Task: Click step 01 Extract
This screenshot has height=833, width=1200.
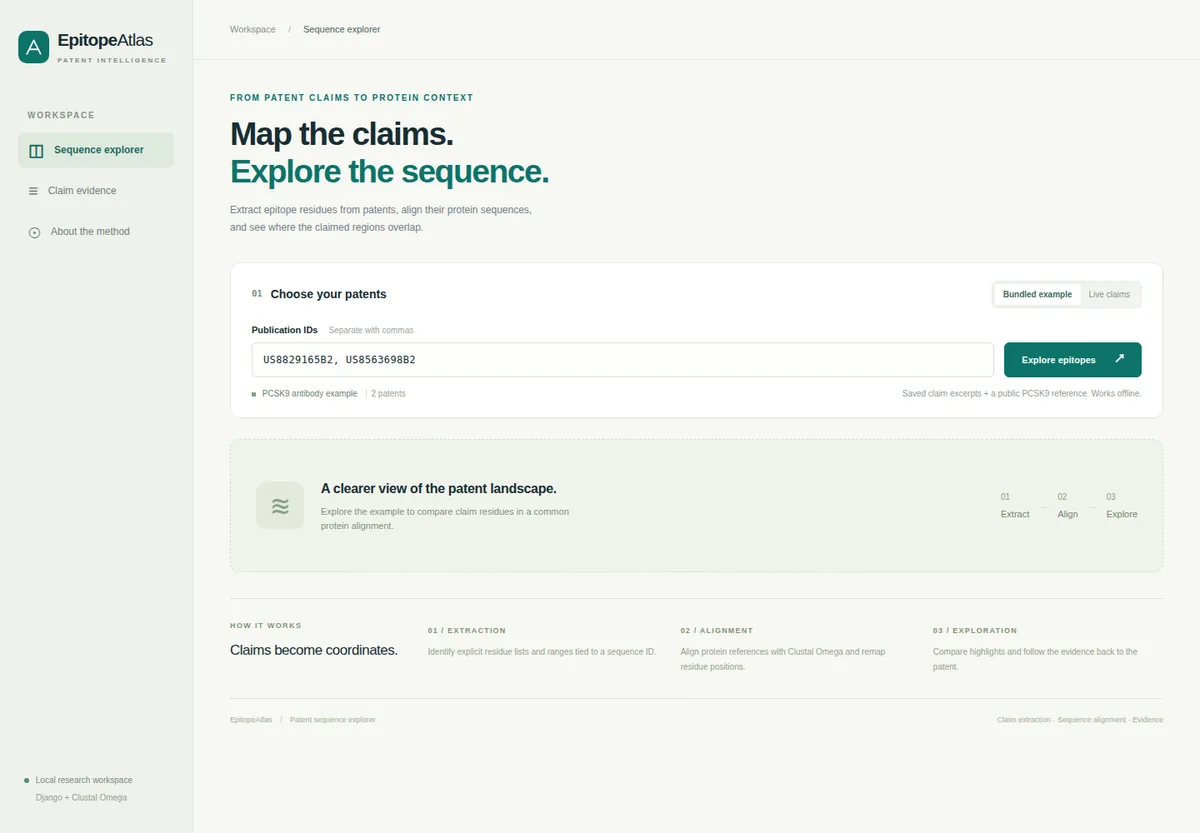Action: [1015, 505]
